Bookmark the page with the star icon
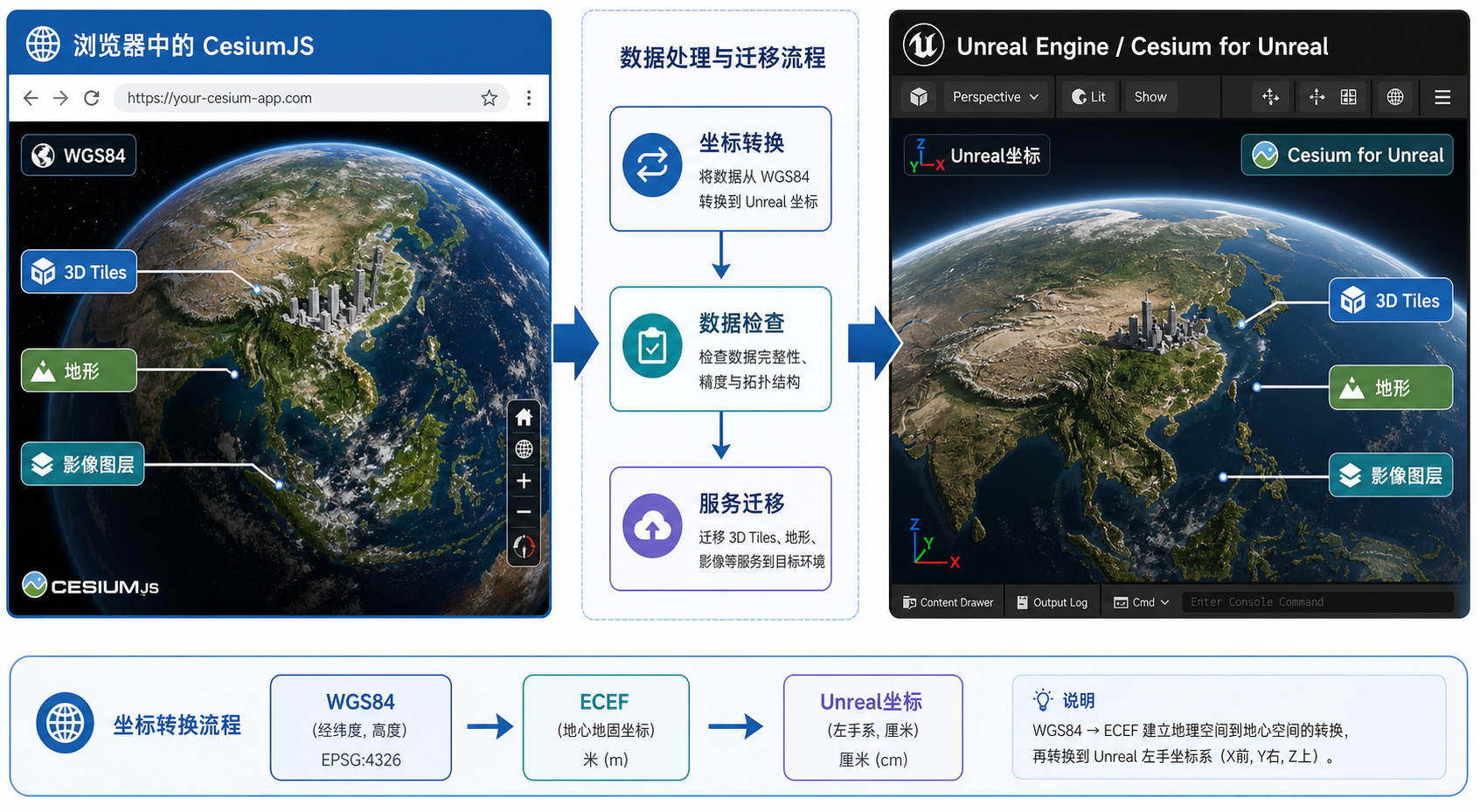The width and height of the screenshot is (1480, 812). pos(490,98)
